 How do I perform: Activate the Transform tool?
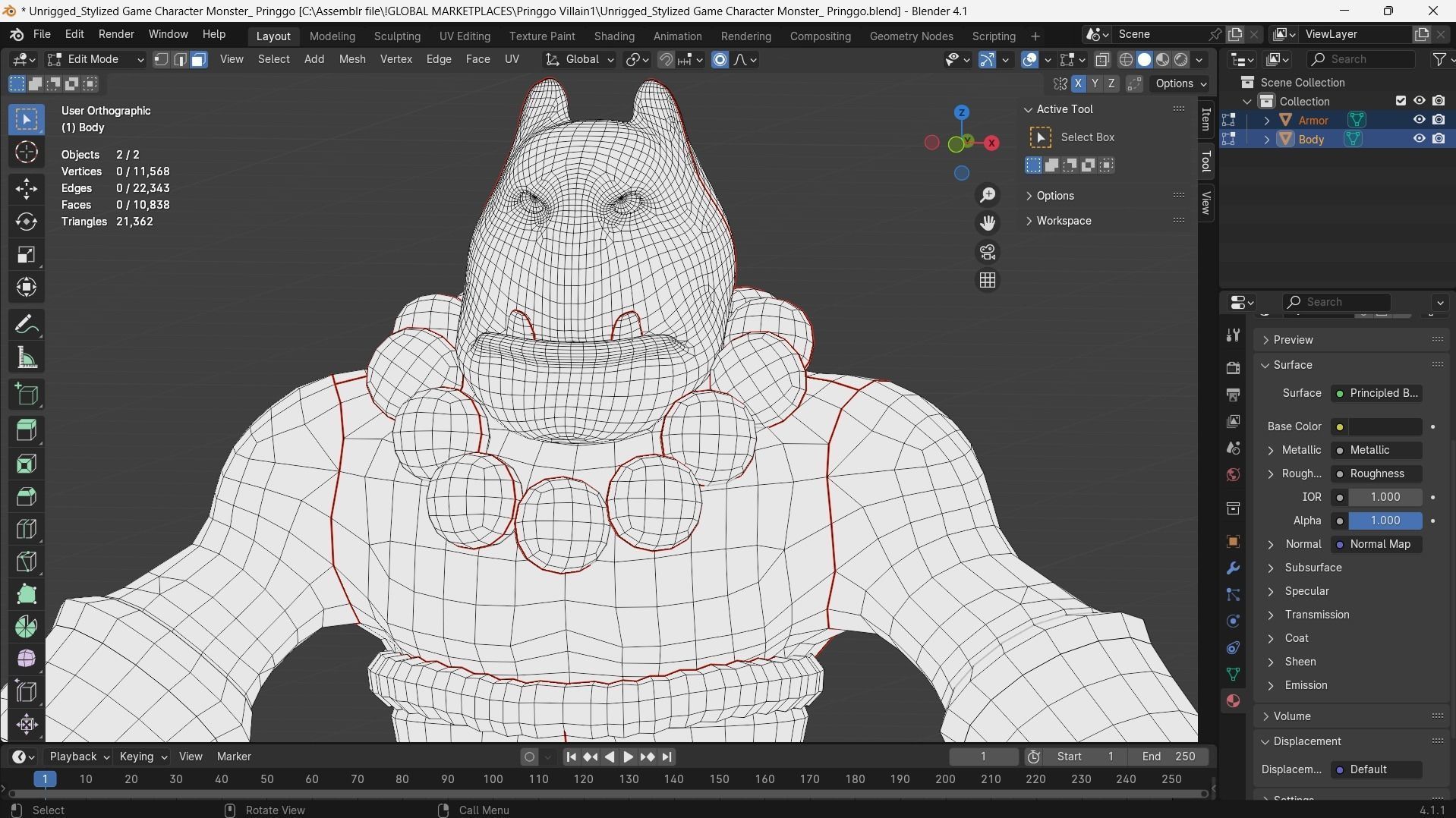coord(27,287)
